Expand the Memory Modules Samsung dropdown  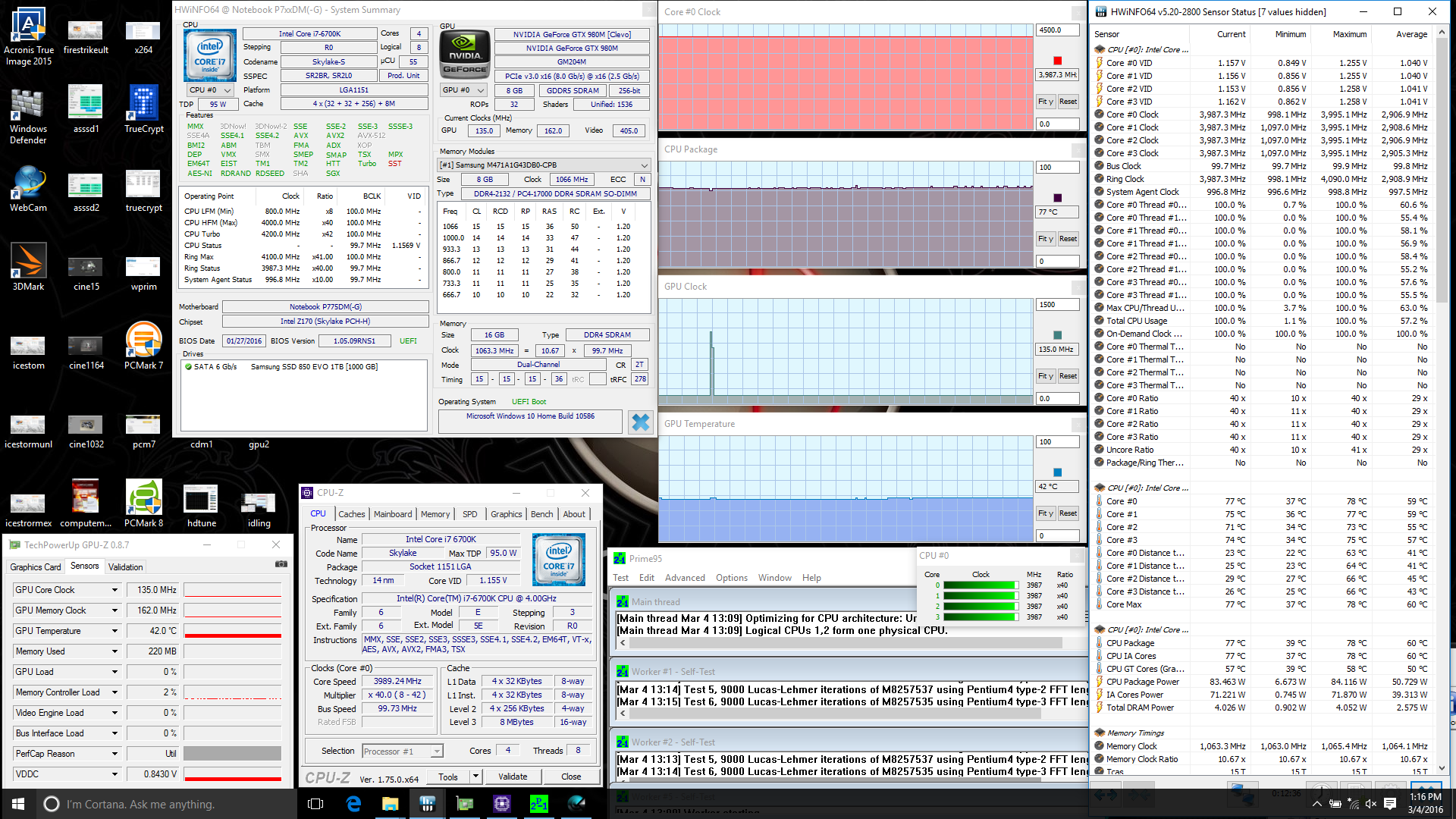click(x=544, y=165)
